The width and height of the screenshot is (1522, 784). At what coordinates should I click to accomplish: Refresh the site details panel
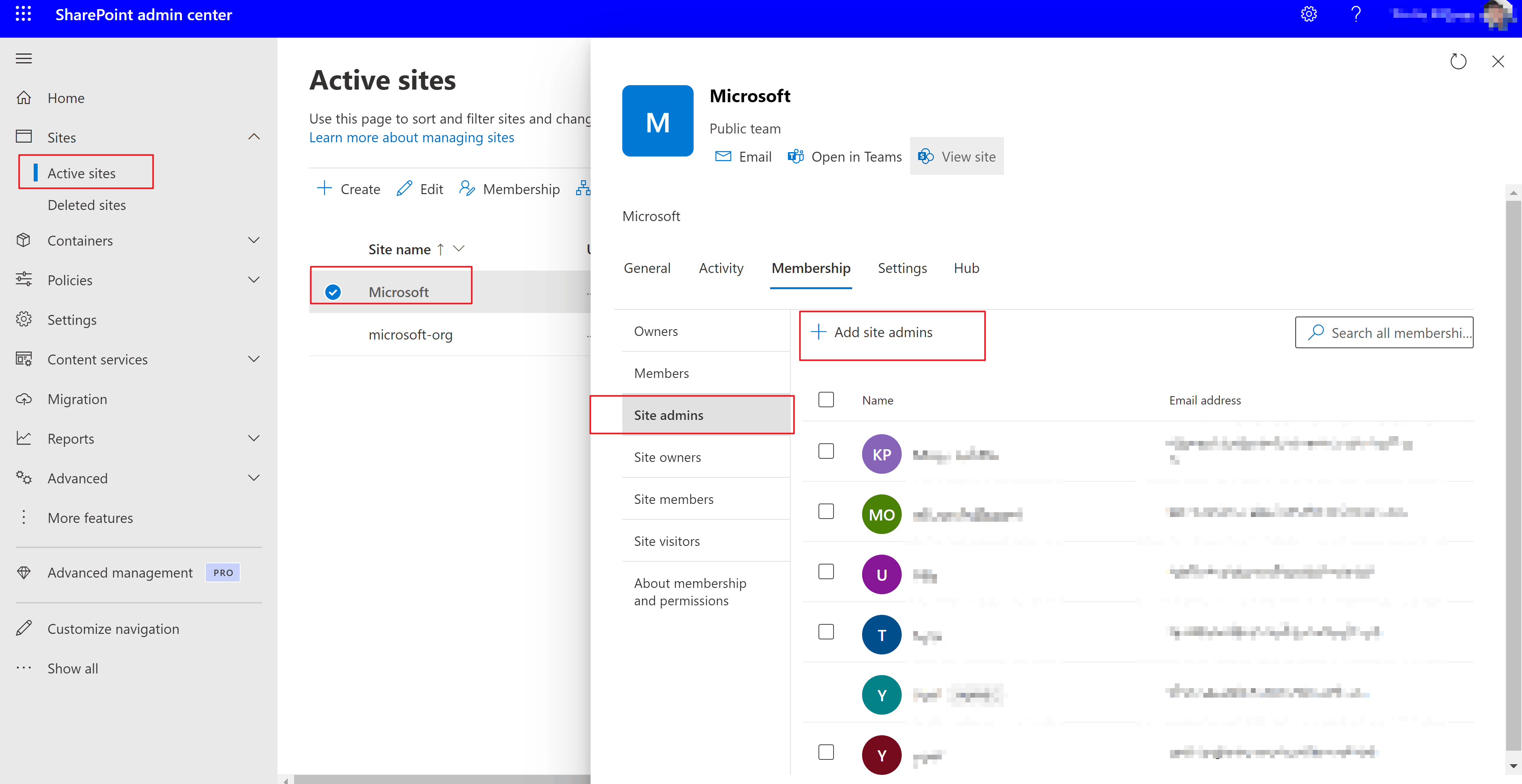coord(1458,61)
